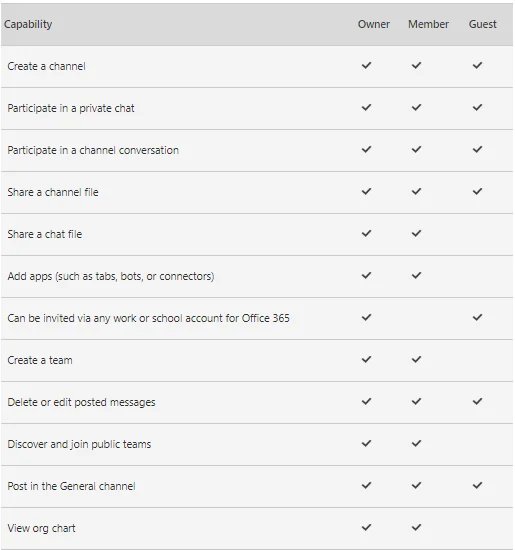Viewport: 515px width, 550px height.
Task: Click Member checkmark for Participate in a private chat
Action: tap(416, 107)
